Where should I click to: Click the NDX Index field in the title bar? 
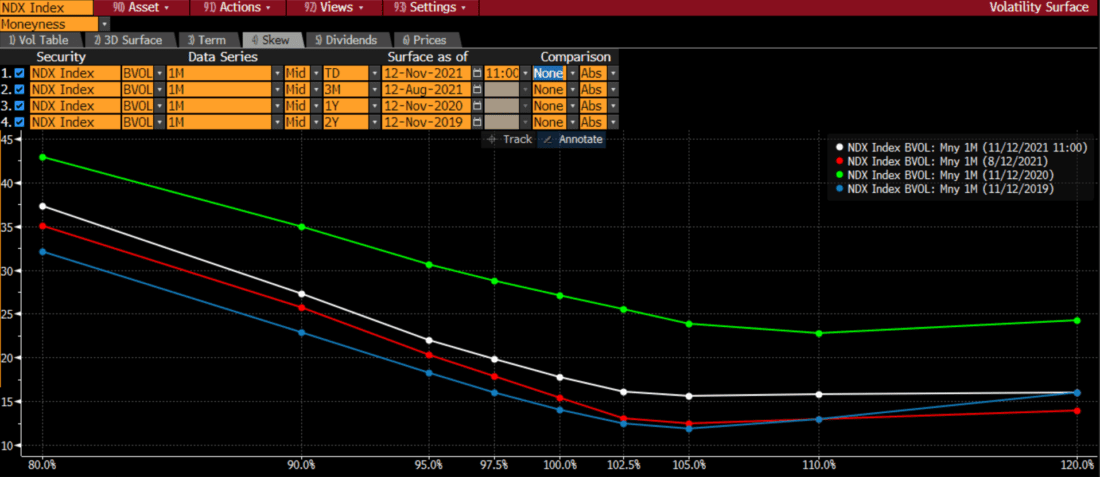pos(46,8)
